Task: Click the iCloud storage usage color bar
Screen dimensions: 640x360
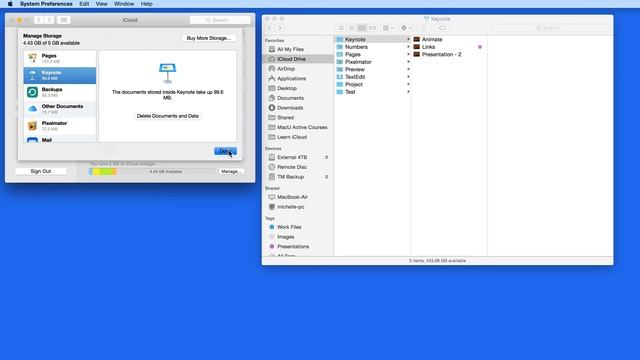Action: [102, 171]
